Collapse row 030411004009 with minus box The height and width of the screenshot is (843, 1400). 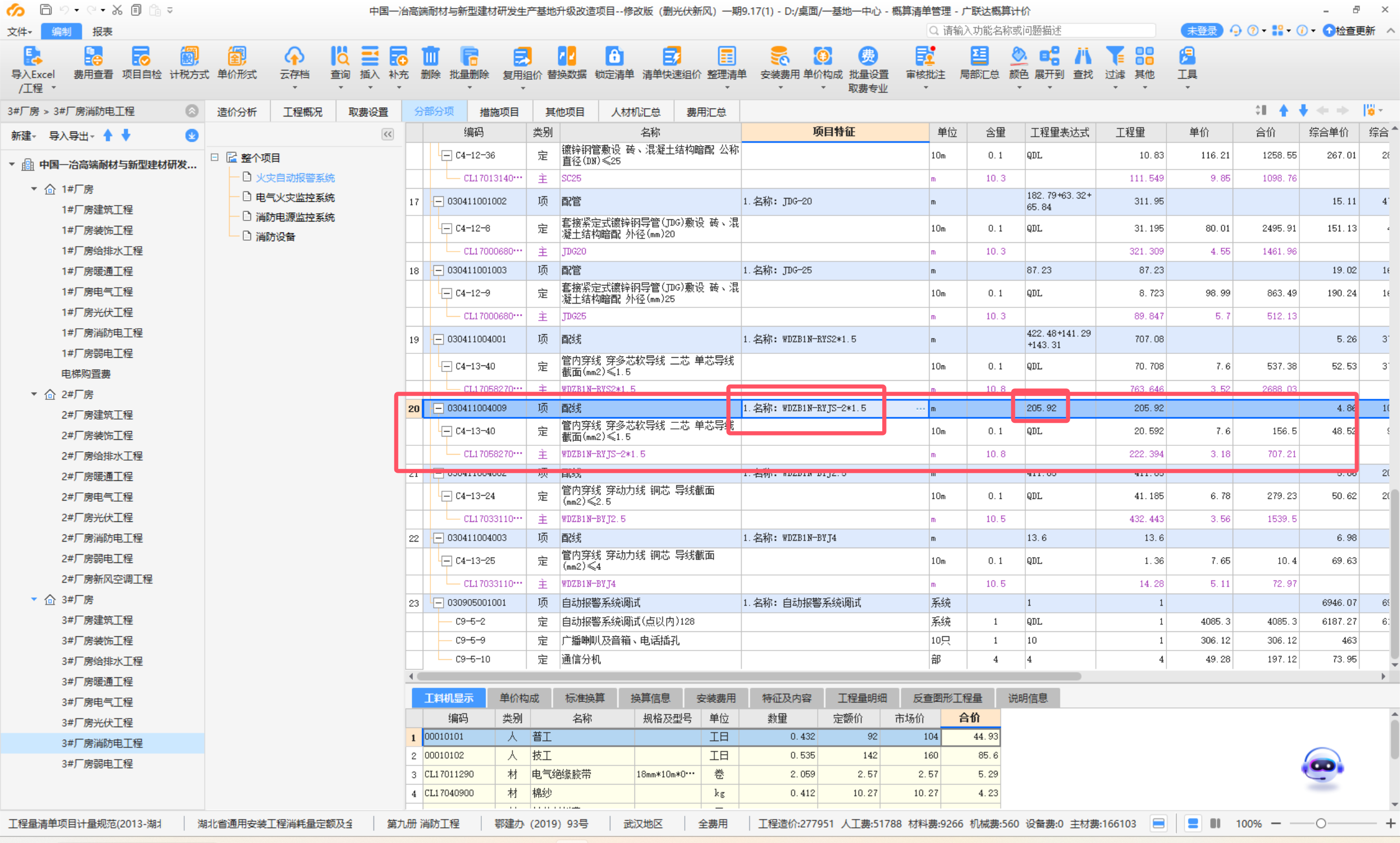438,409
